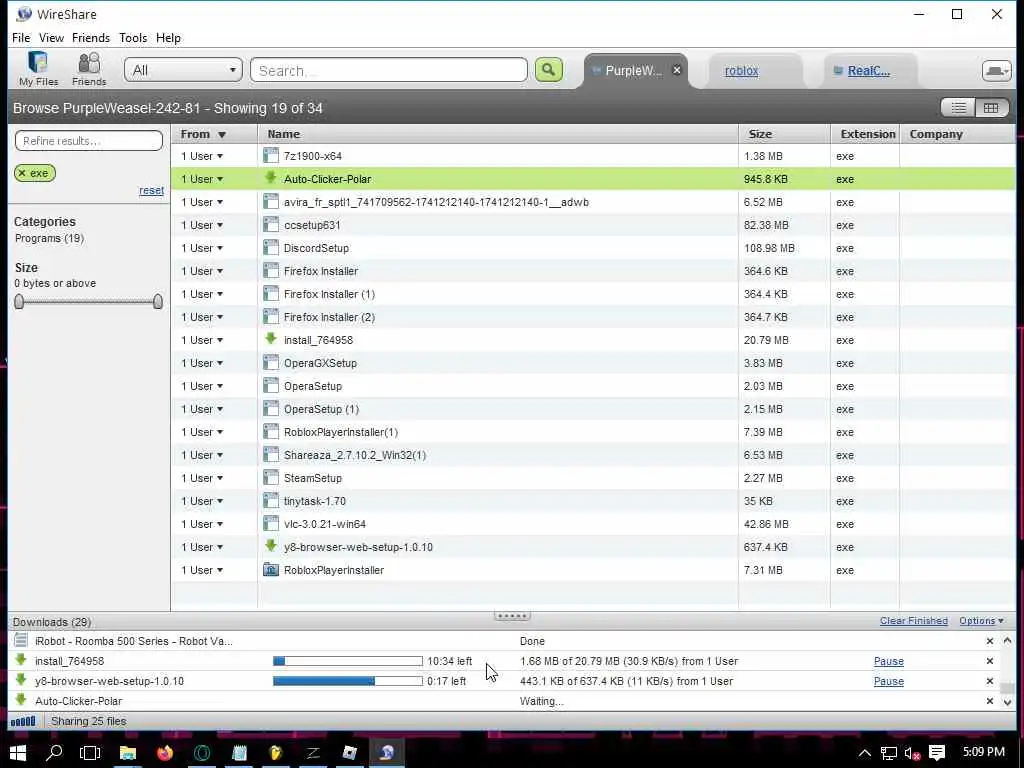
Task: Sort by the From column header
Action: point(214,134)
